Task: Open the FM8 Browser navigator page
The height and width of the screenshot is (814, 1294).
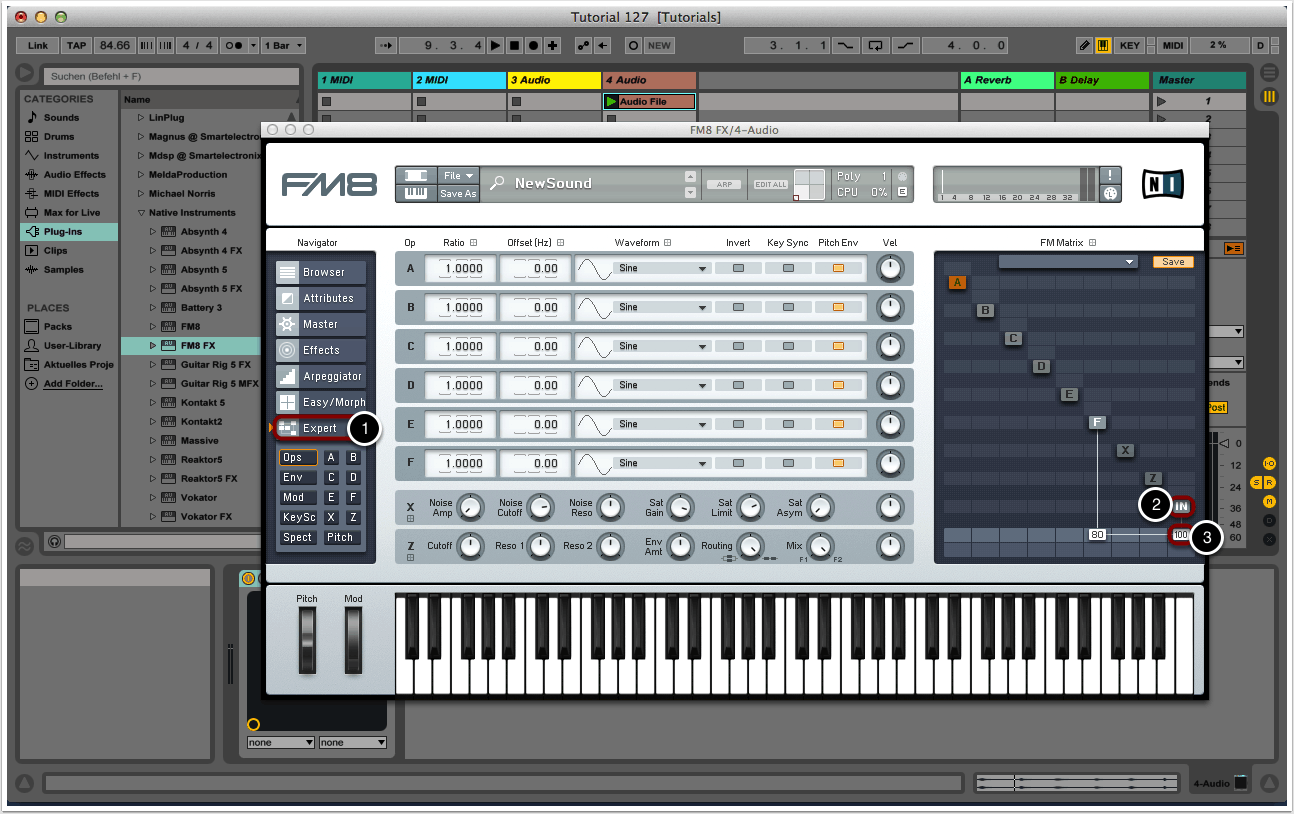Action: 321,272
